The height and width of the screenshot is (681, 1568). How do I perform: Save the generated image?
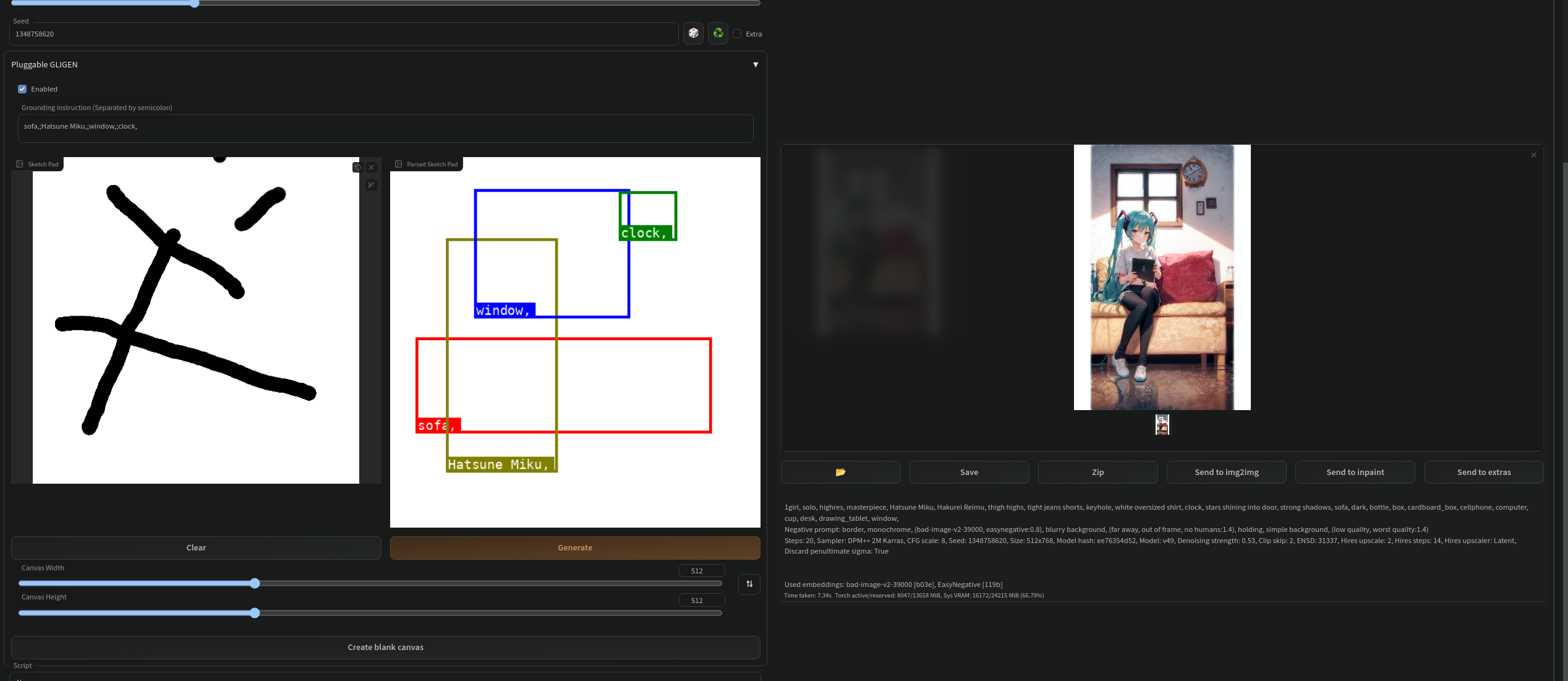969,473
